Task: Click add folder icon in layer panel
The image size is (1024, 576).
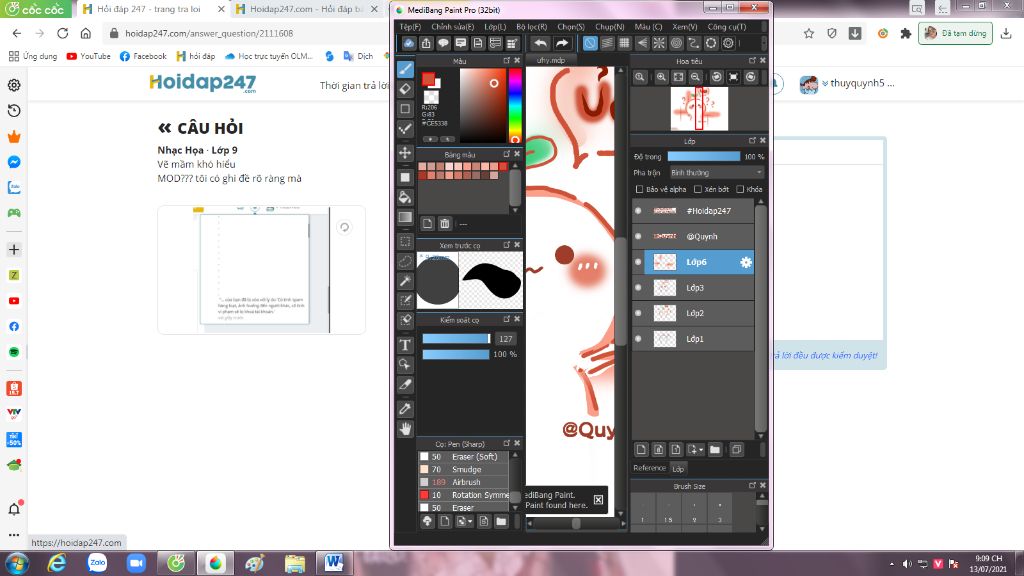Action: pyautogui.click(x=715, y=449)
